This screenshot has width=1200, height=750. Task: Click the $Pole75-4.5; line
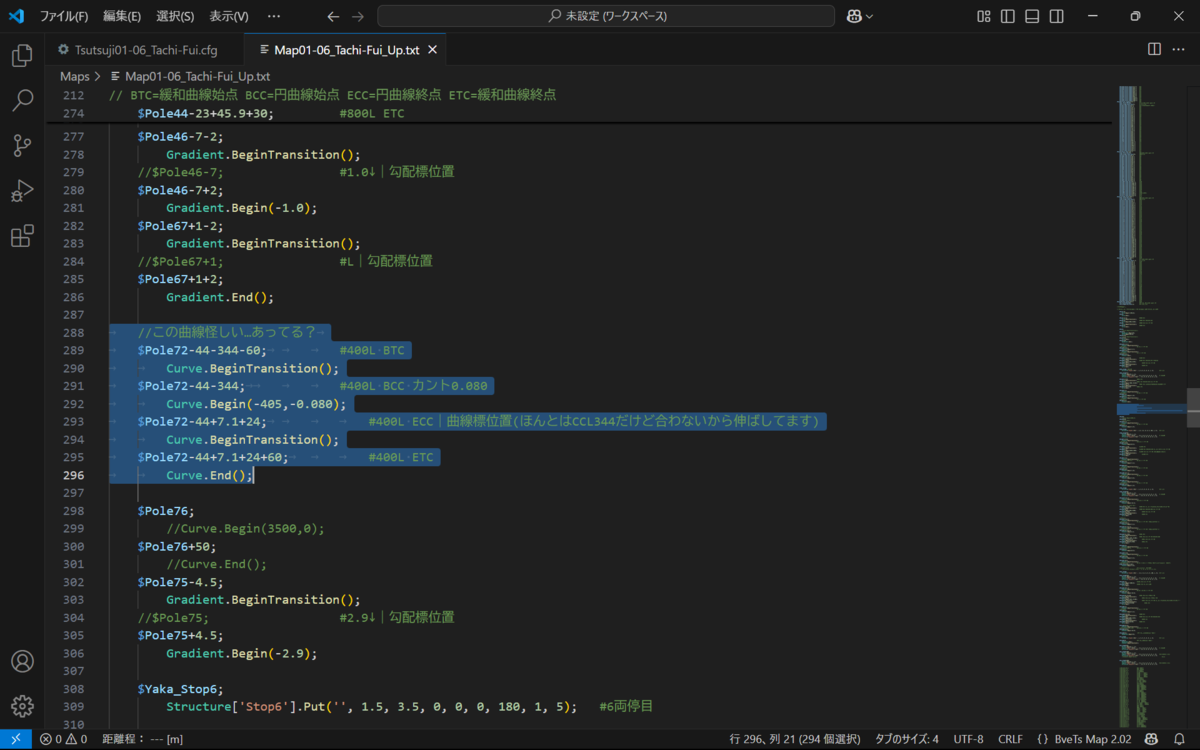[181, 582]
